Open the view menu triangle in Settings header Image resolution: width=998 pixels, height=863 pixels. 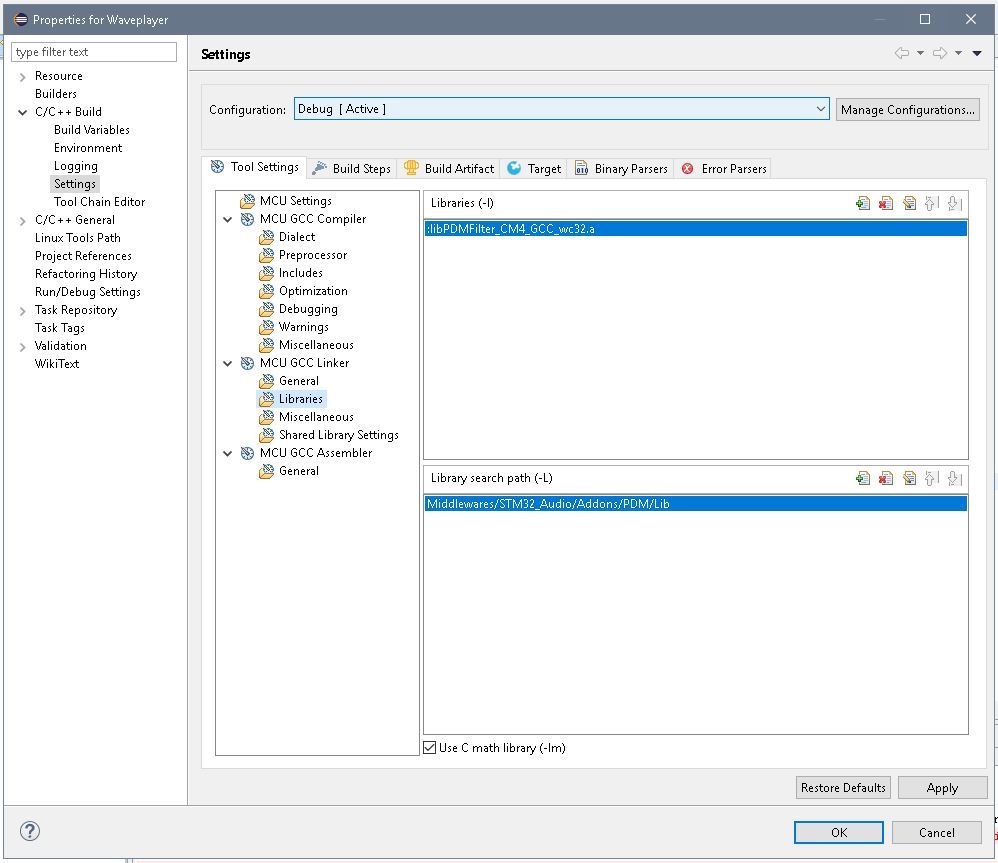tap(977, 53)
